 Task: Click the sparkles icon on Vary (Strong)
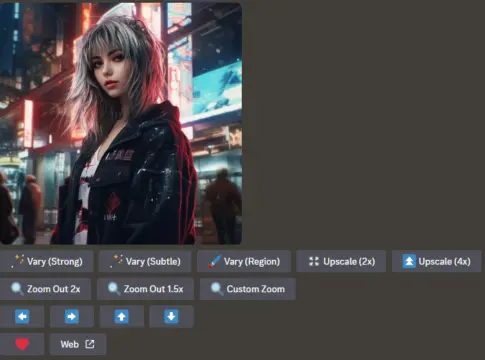[x=17, y=261]
